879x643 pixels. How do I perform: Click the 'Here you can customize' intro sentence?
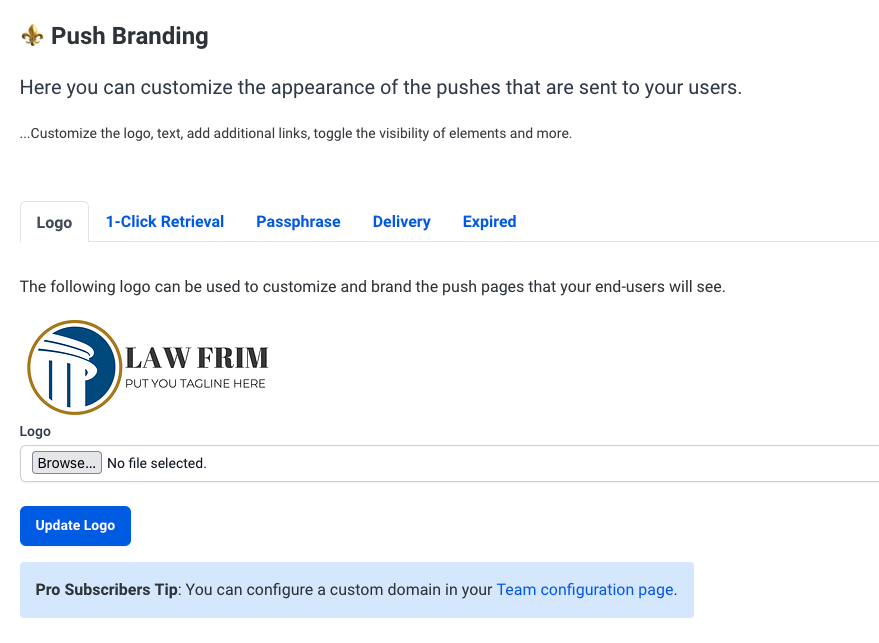tap(381, 88)
